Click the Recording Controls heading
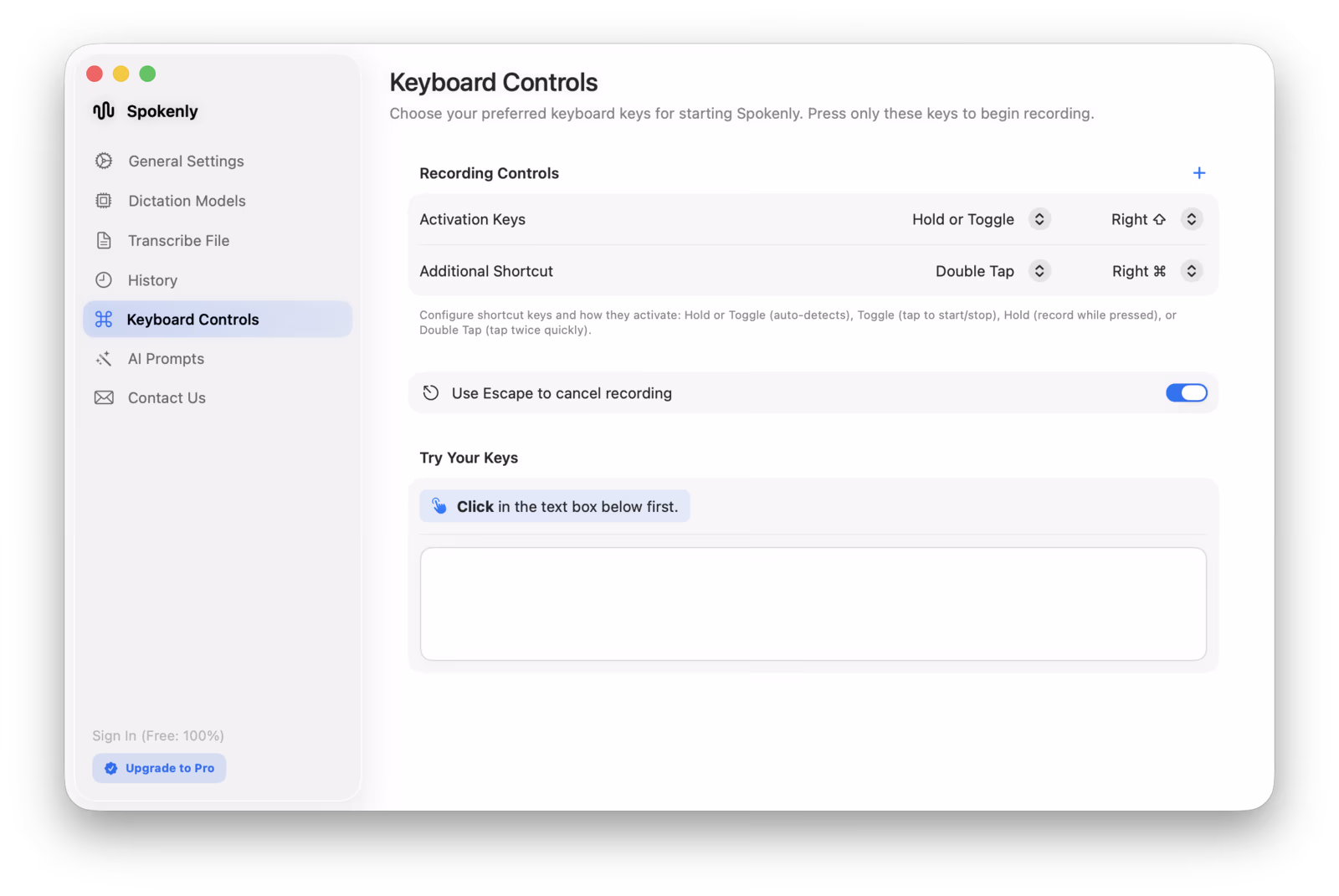 [x=489, y=173]
